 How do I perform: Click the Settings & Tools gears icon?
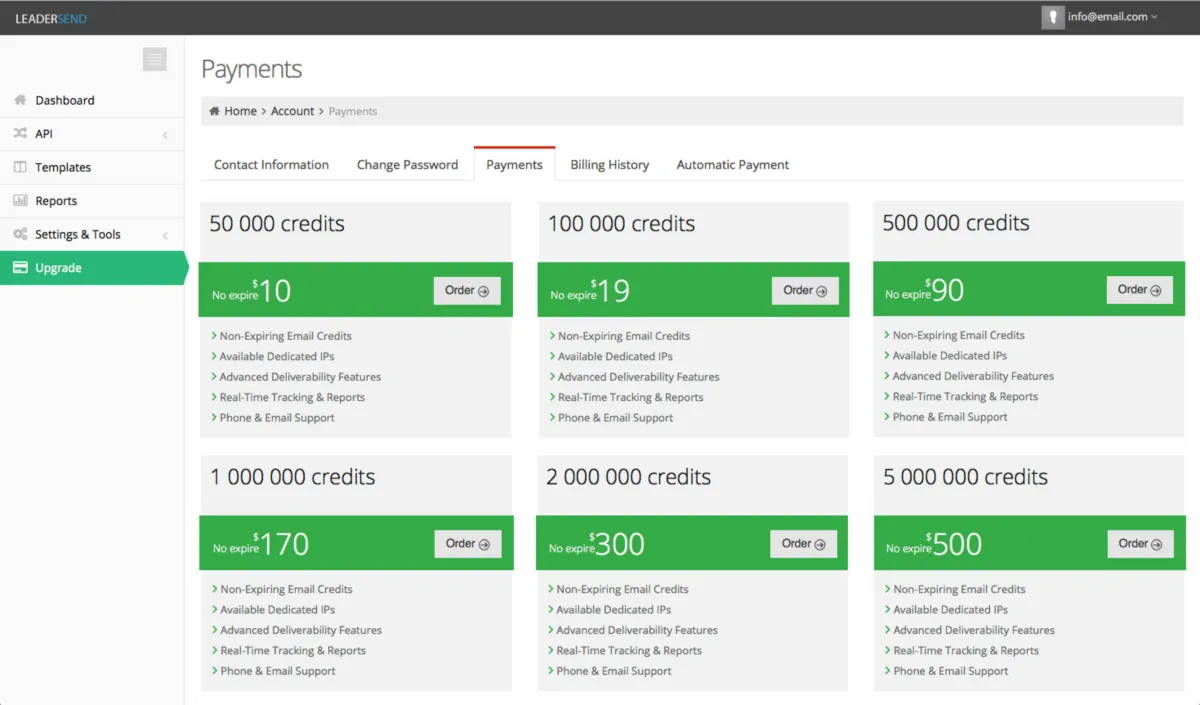[x=20, y=234]
